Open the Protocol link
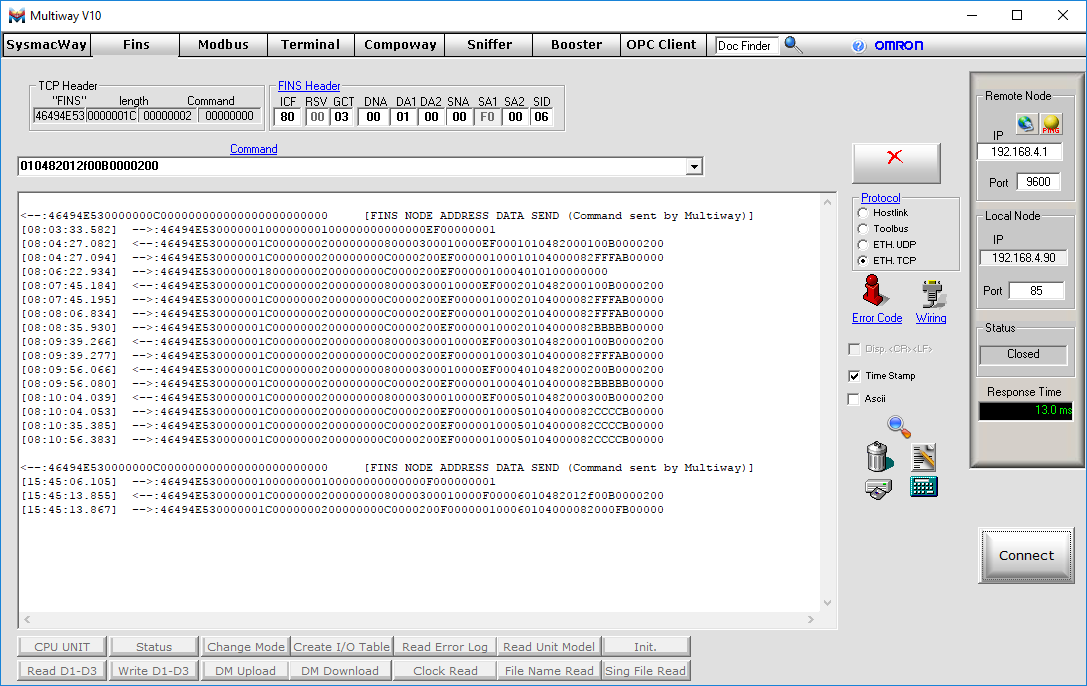Viewport: 1087px width, 686px height. tap(880, 198)
